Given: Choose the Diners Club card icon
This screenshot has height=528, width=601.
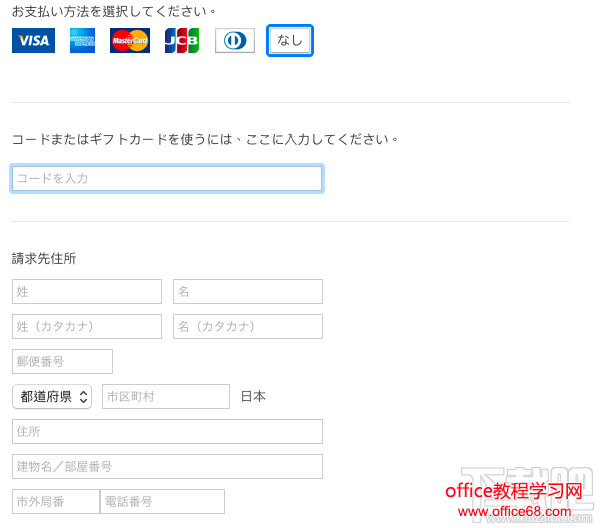Looking at the screenshot, I should 235,41.
